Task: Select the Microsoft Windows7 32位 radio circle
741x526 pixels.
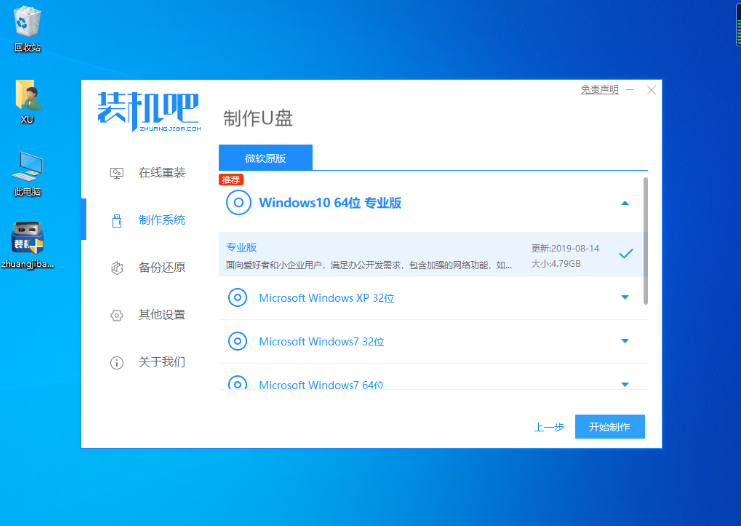Action: pos(238,341)
